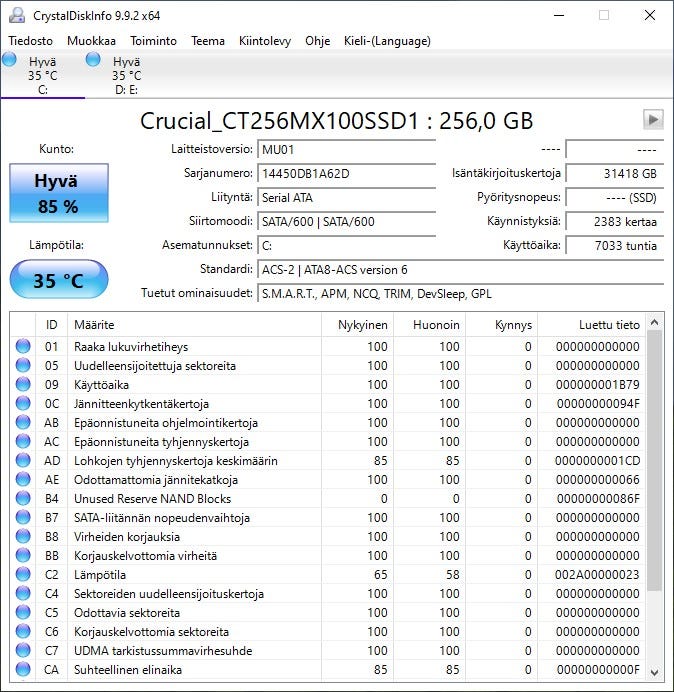Click status icon of Epäonnistuneita tyhjennyskertoja row
The image size is (674, 692).
23,441
